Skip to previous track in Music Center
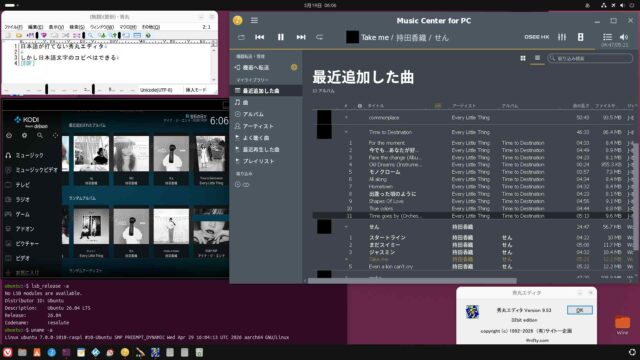640x360 pixels. pyautogui.click(x=260, y=37)
